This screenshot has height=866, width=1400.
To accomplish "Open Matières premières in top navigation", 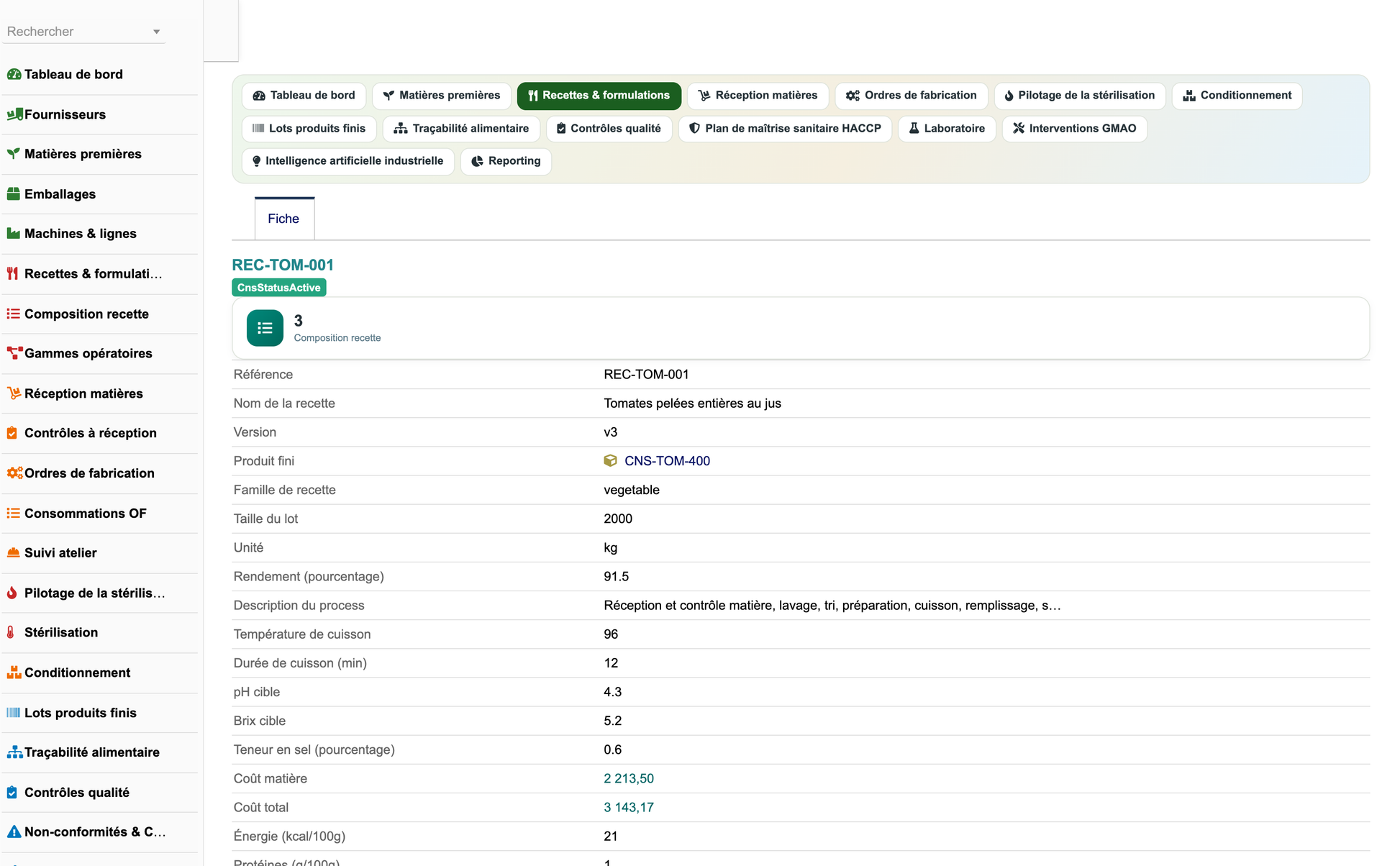I will click(442, 96).
